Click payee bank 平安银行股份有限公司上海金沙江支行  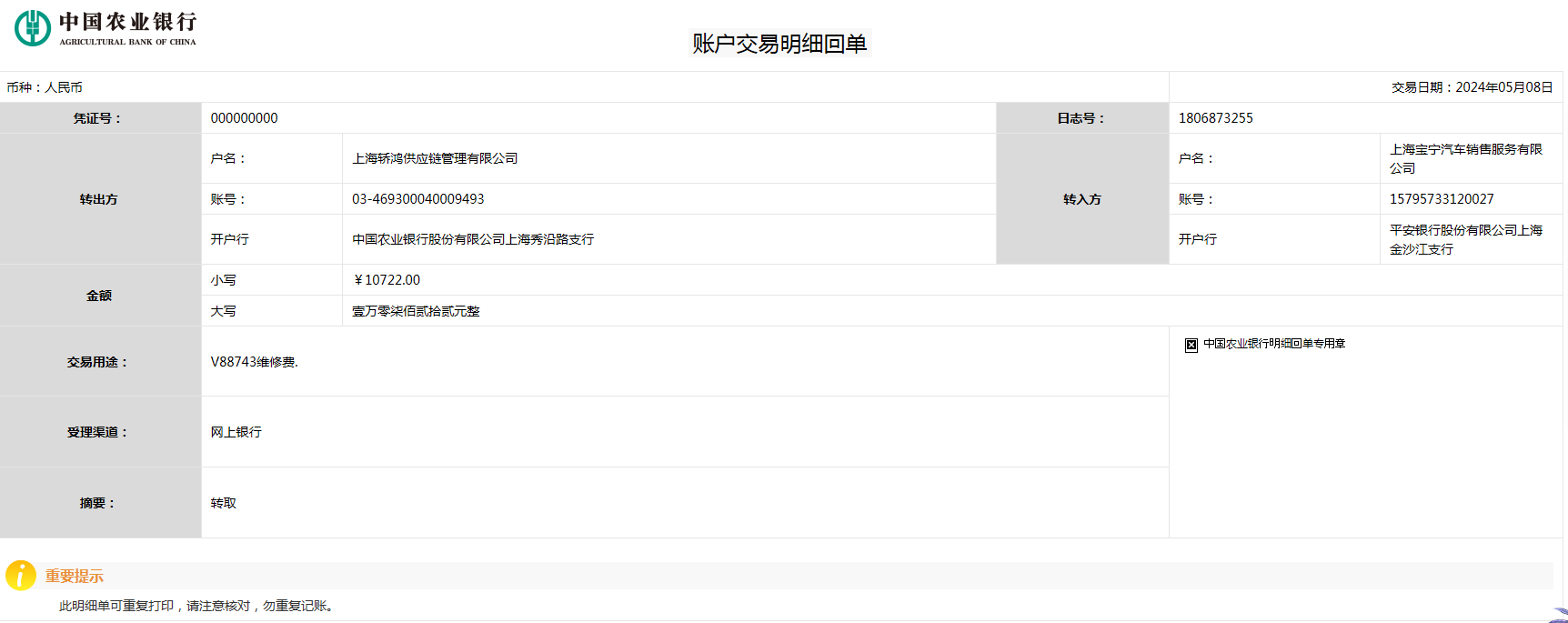click(1465, 239)
